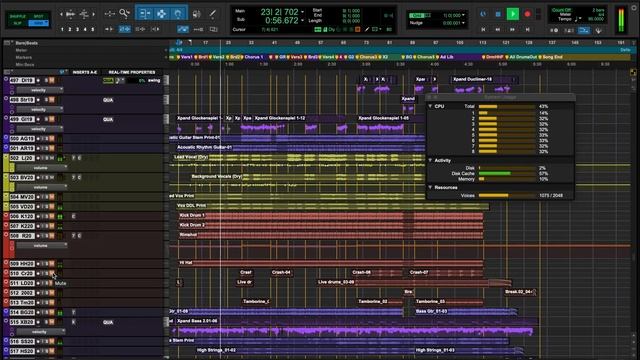Enable Slip edit mode

click(x=18, y=23)
